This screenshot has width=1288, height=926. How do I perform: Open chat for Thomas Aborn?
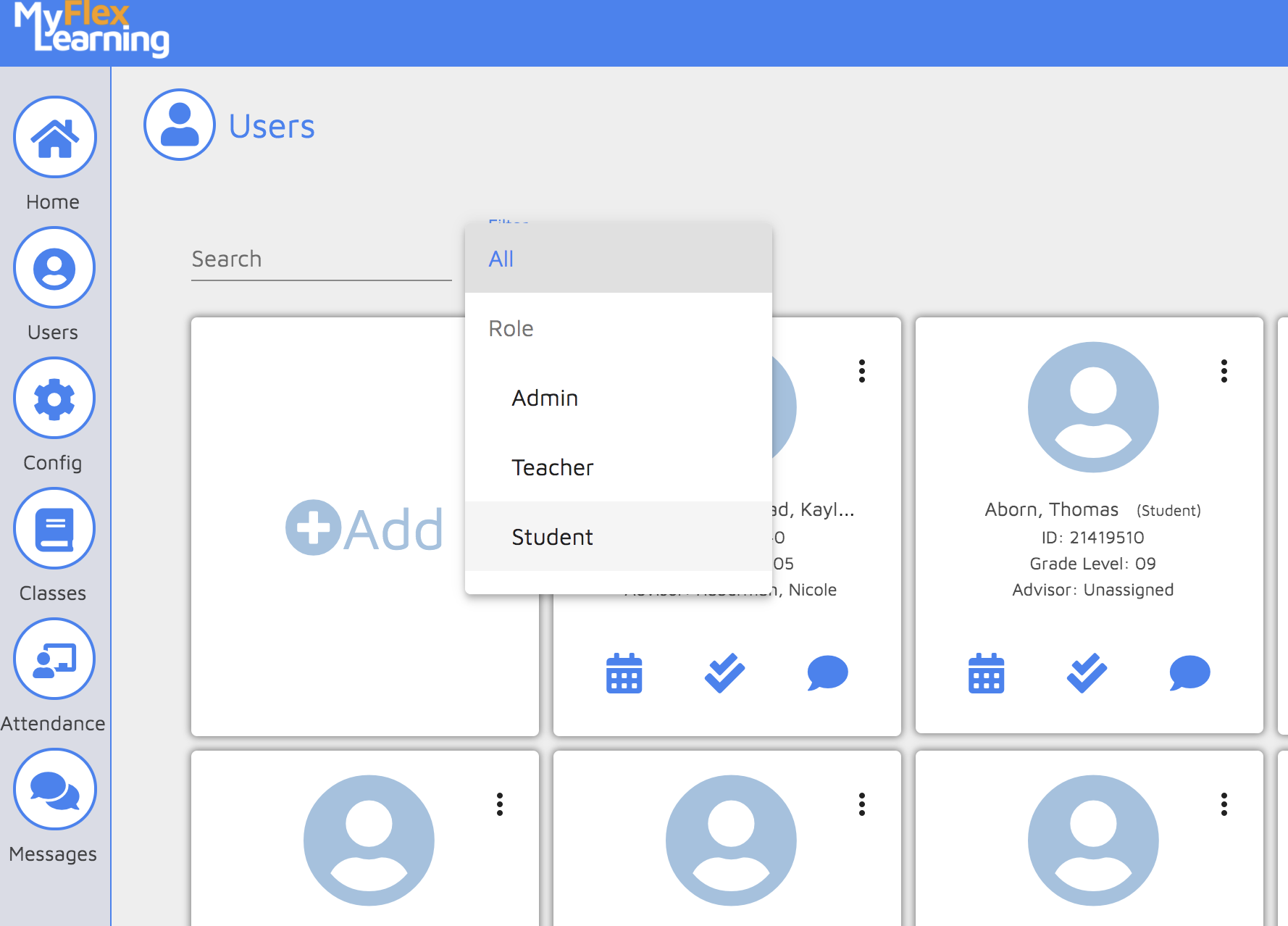[x=1189, y=674]
